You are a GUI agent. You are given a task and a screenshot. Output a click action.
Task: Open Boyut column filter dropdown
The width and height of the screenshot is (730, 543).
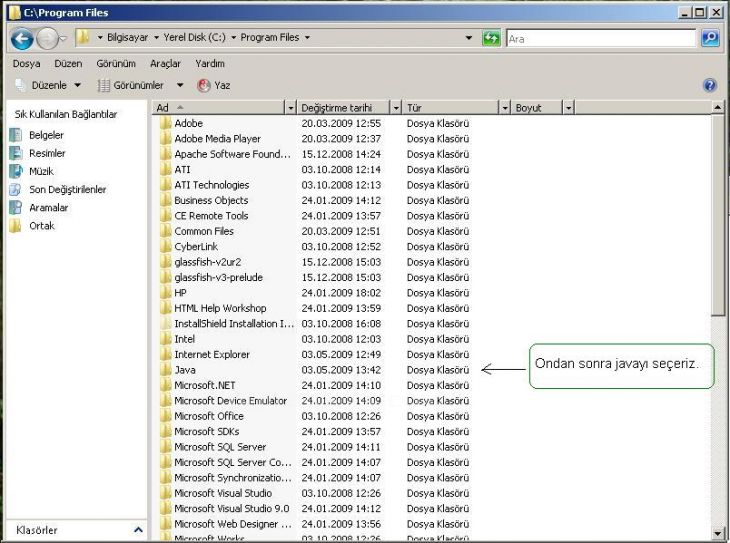[568, 108]
